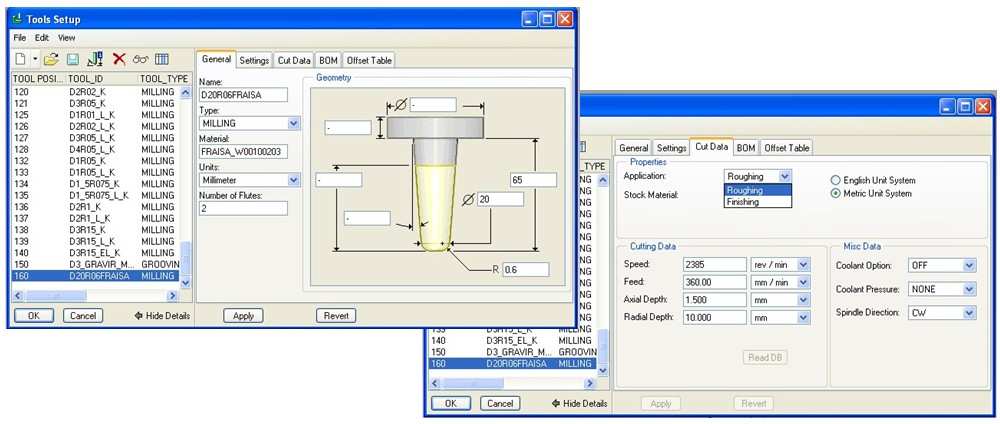Click the Name field D20R06FRAISA

(x=244, y=95)
